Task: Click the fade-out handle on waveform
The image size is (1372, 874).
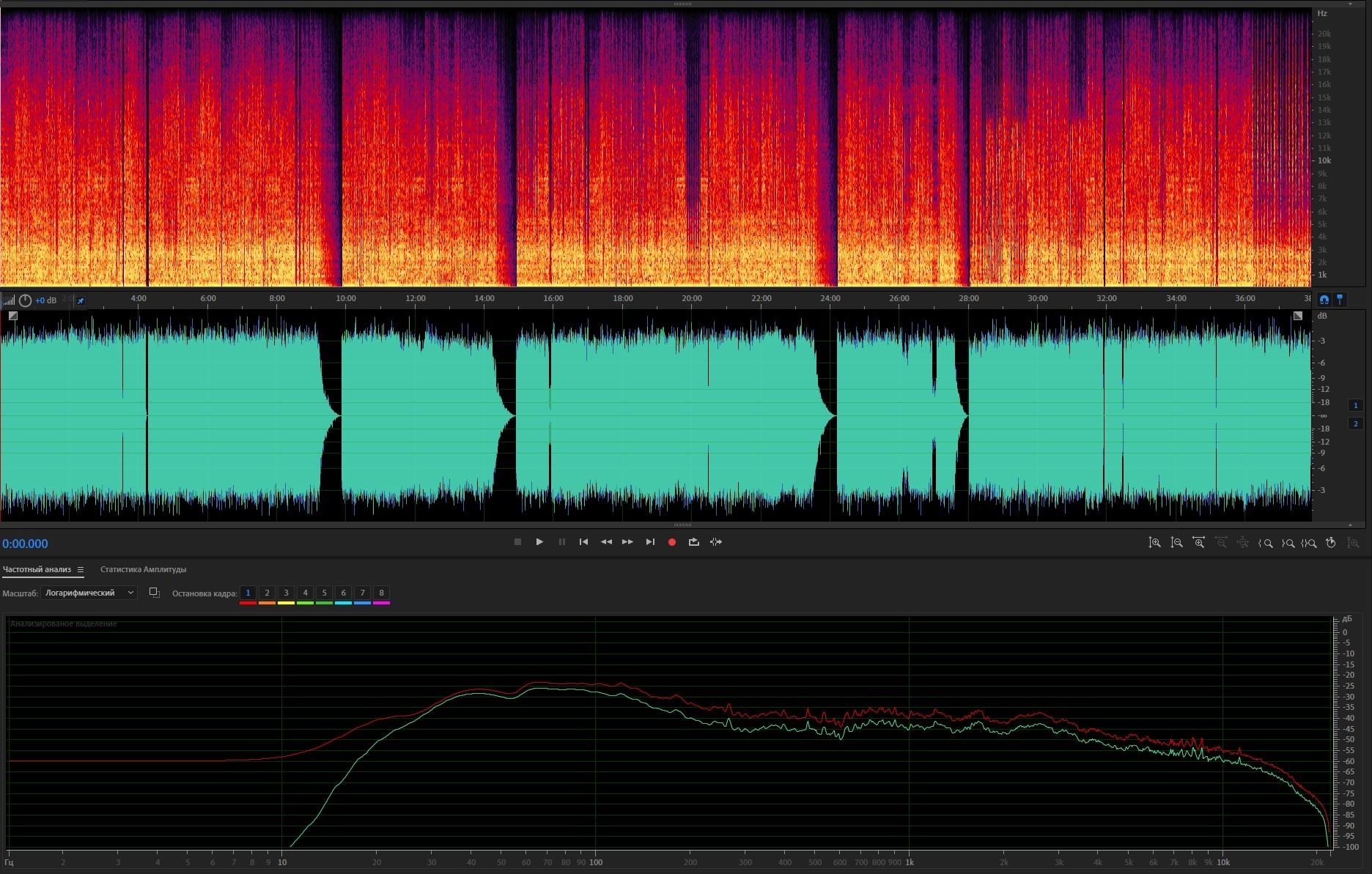Action: point(1298,316)
